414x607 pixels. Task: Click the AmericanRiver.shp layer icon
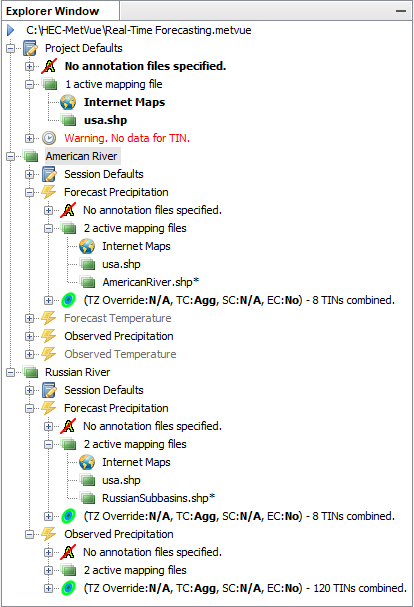[x=88, y=282]
